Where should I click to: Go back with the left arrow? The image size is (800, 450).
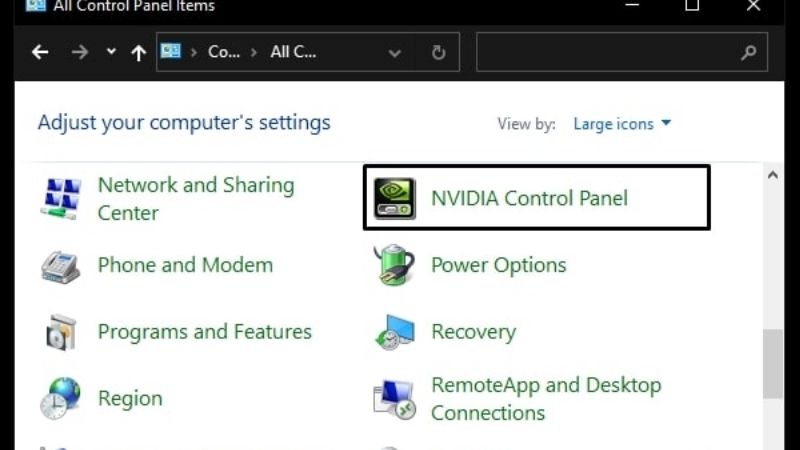coord(40,52)
